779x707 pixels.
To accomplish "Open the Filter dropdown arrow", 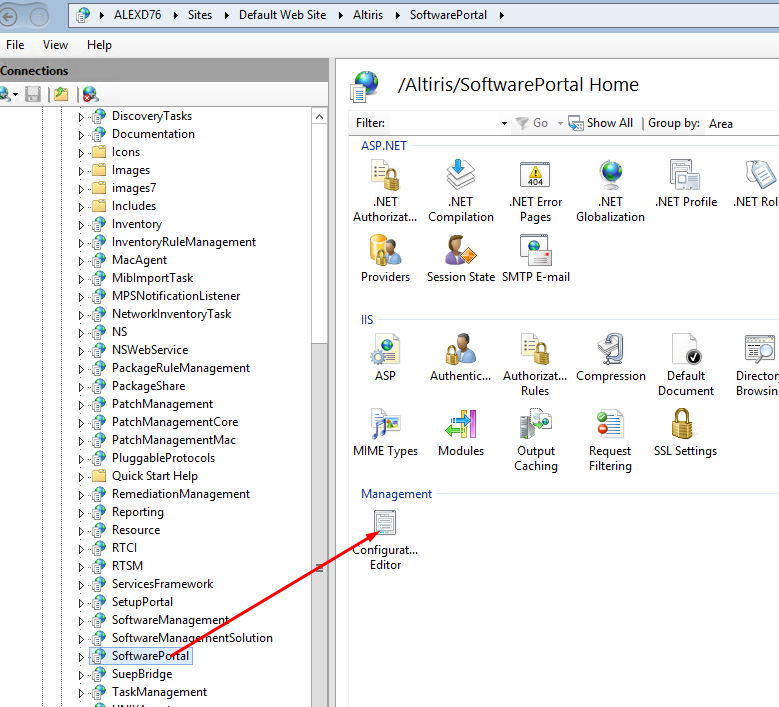I will 504,124.
